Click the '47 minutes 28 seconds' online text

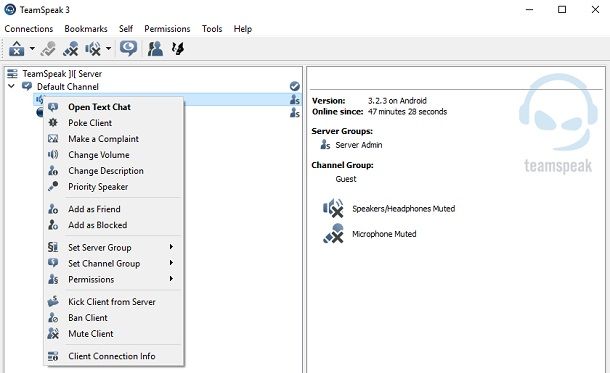click(407, 112)
